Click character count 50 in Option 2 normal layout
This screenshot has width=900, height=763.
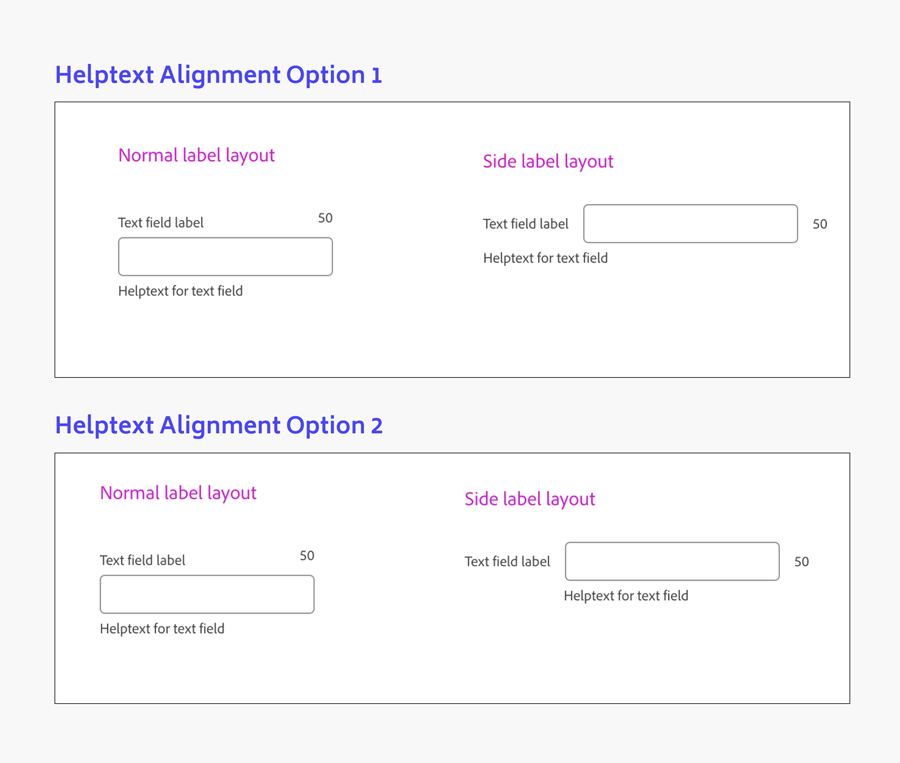click(x=307, y=556)
